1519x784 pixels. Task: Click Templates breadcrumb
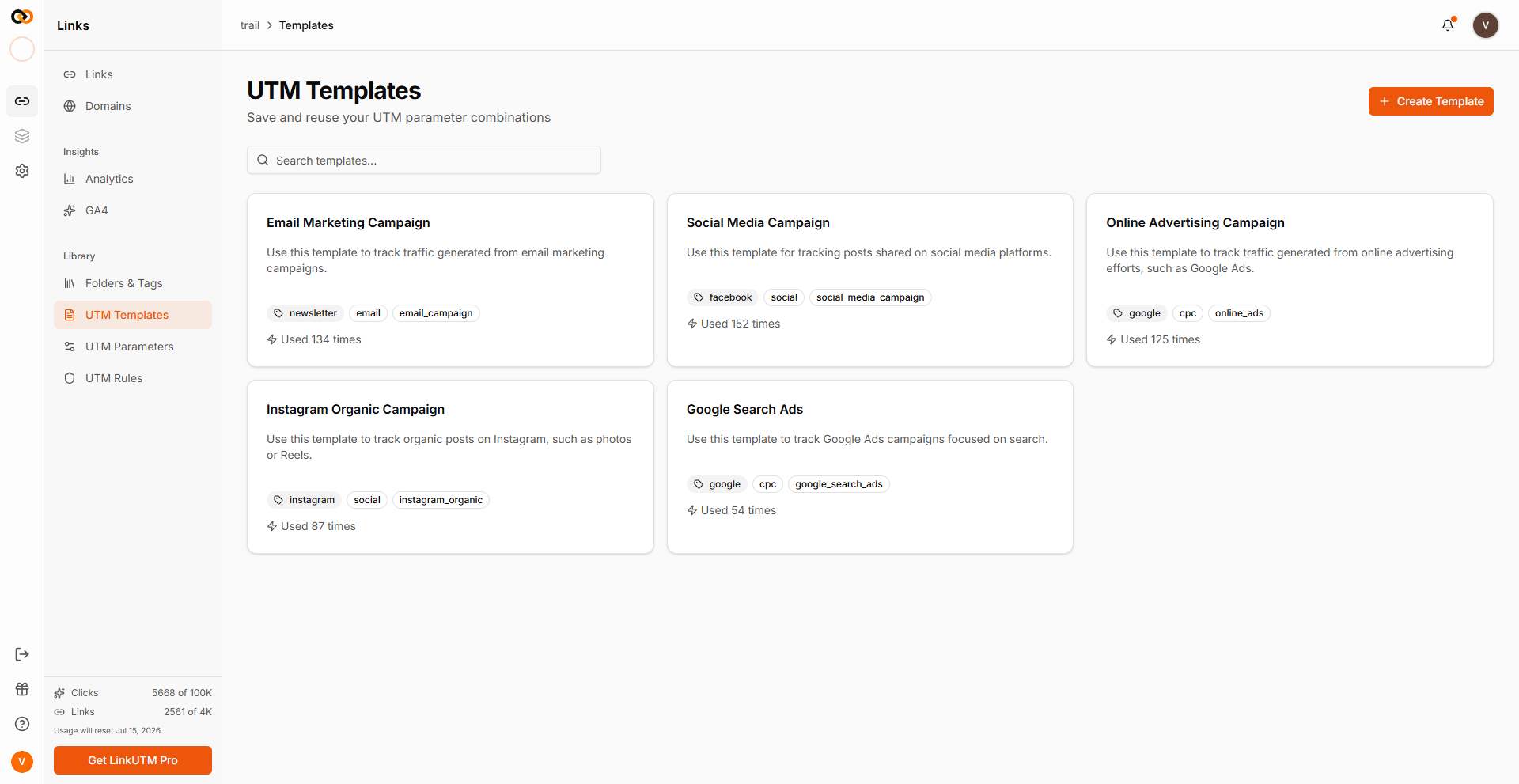[306, 25]
